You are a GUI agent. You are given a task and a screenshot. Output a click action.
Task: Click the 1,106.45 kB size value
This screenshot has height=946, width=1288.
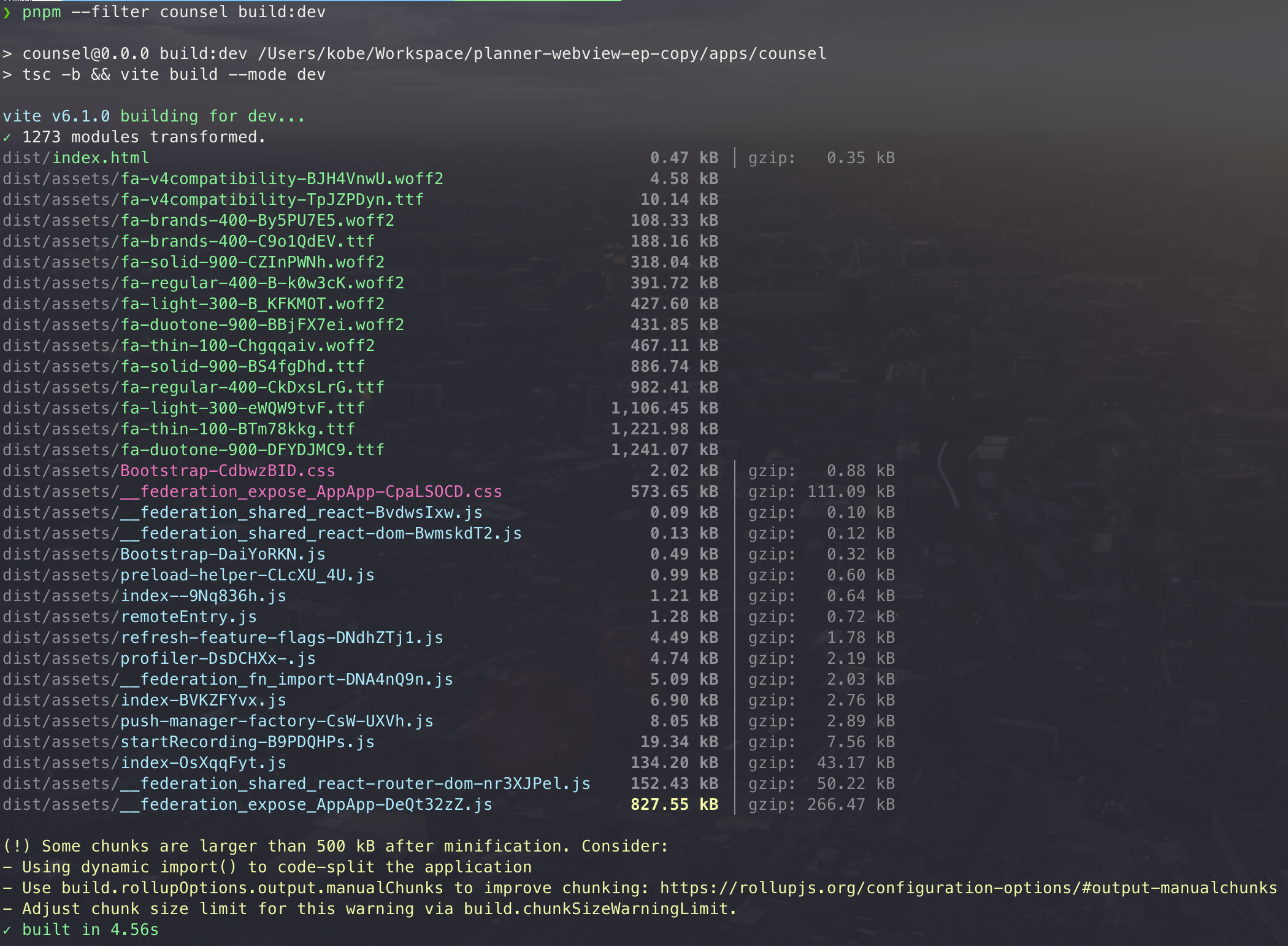click(665, 409)
